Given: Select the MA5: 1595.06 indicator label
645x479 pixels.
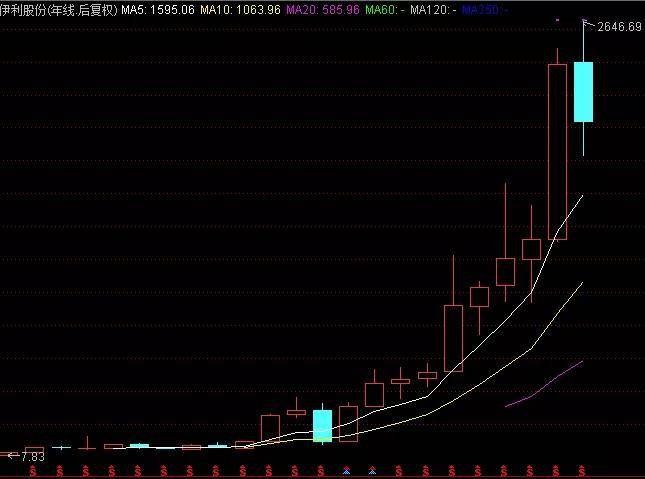Looking at the screenshot, I should (x=158, y=10).
